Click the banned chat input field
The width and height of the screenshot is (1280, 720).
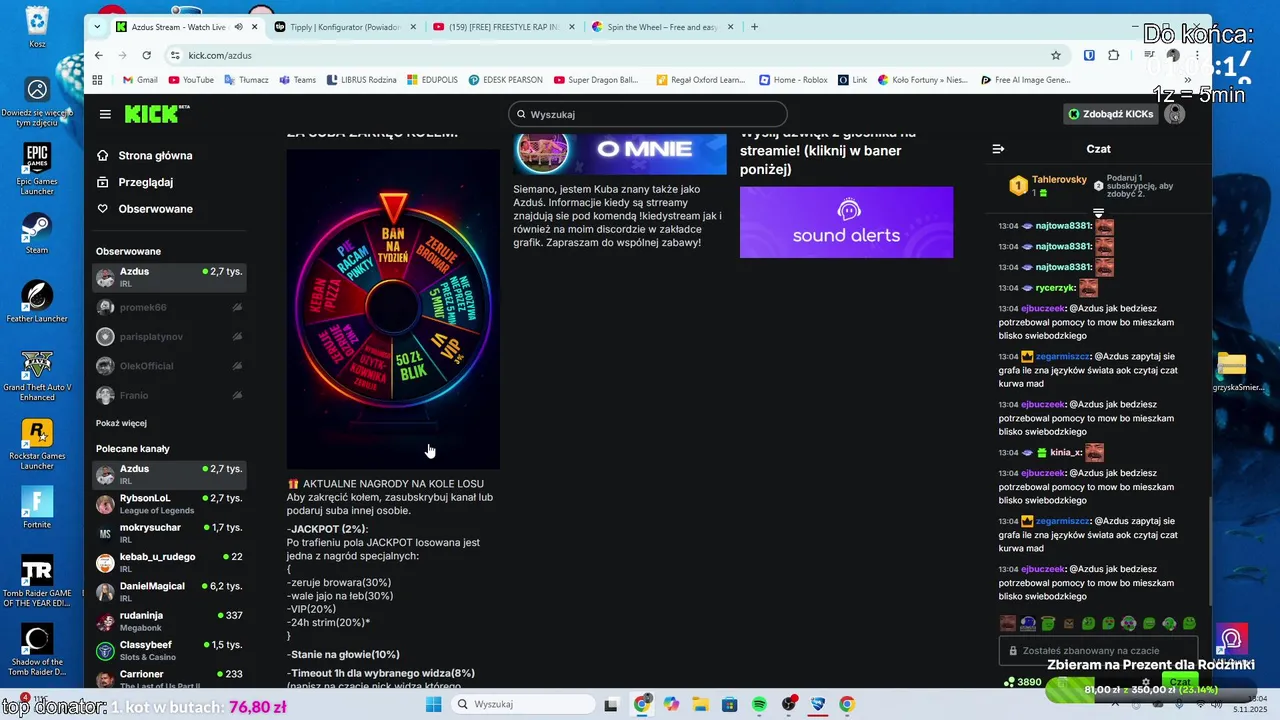point(1098,651)
